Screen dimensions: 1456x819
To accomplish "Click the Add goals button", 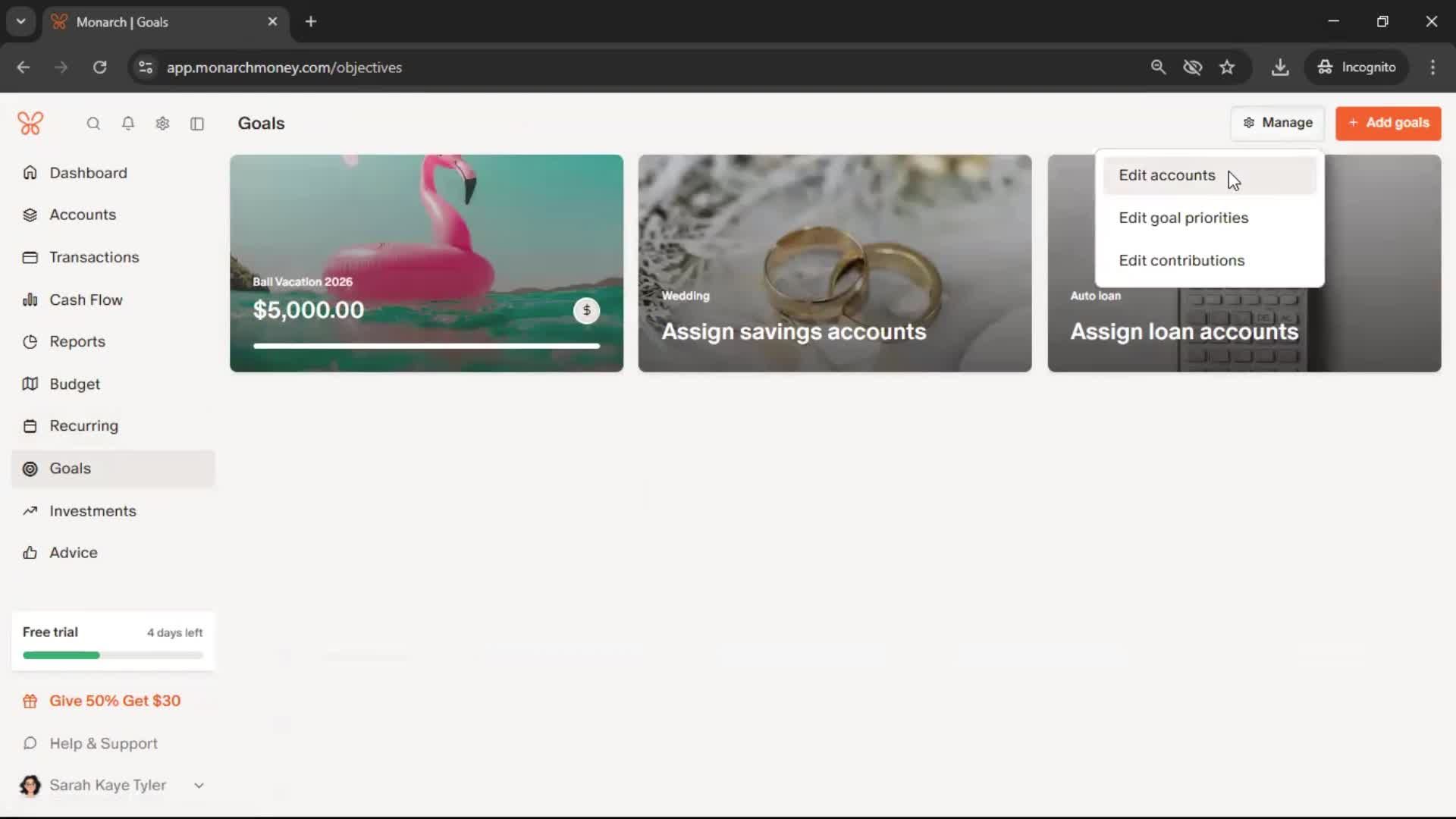I will 1388,123.
